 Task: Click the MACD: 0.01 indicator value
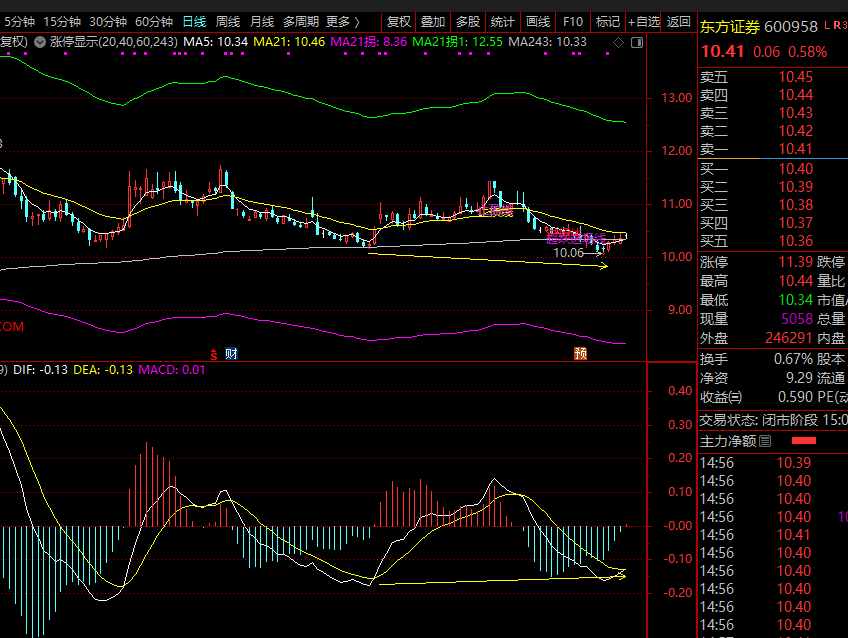(172, 370)
